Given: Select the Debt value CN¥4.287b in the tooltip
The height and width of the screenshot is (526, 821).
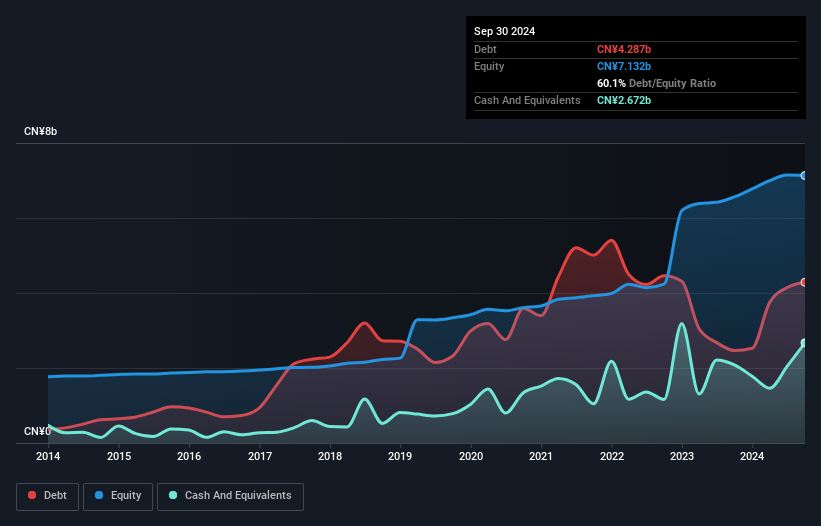Looking at the screenshot, I should tap(624, 49).
